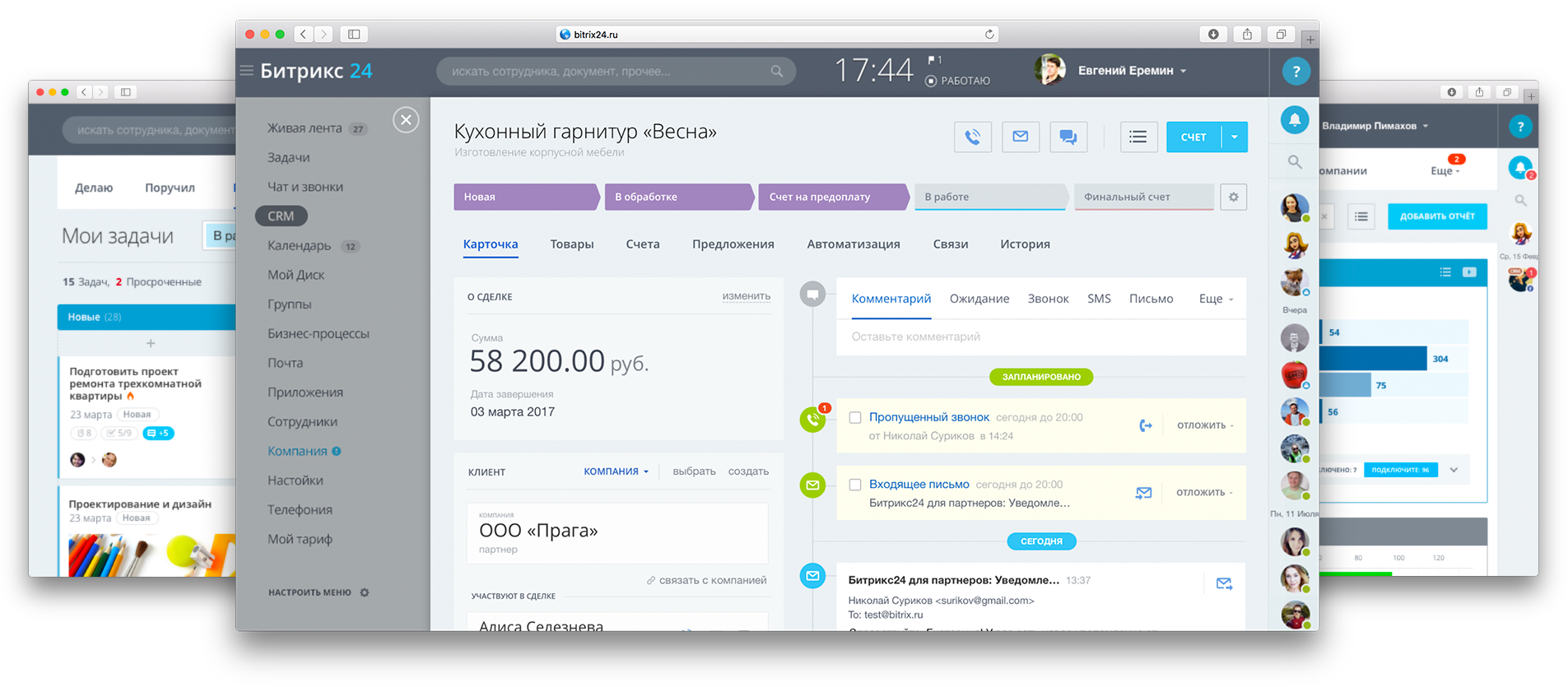Click the СЧЕТ button

click(x=1193, y=137)
